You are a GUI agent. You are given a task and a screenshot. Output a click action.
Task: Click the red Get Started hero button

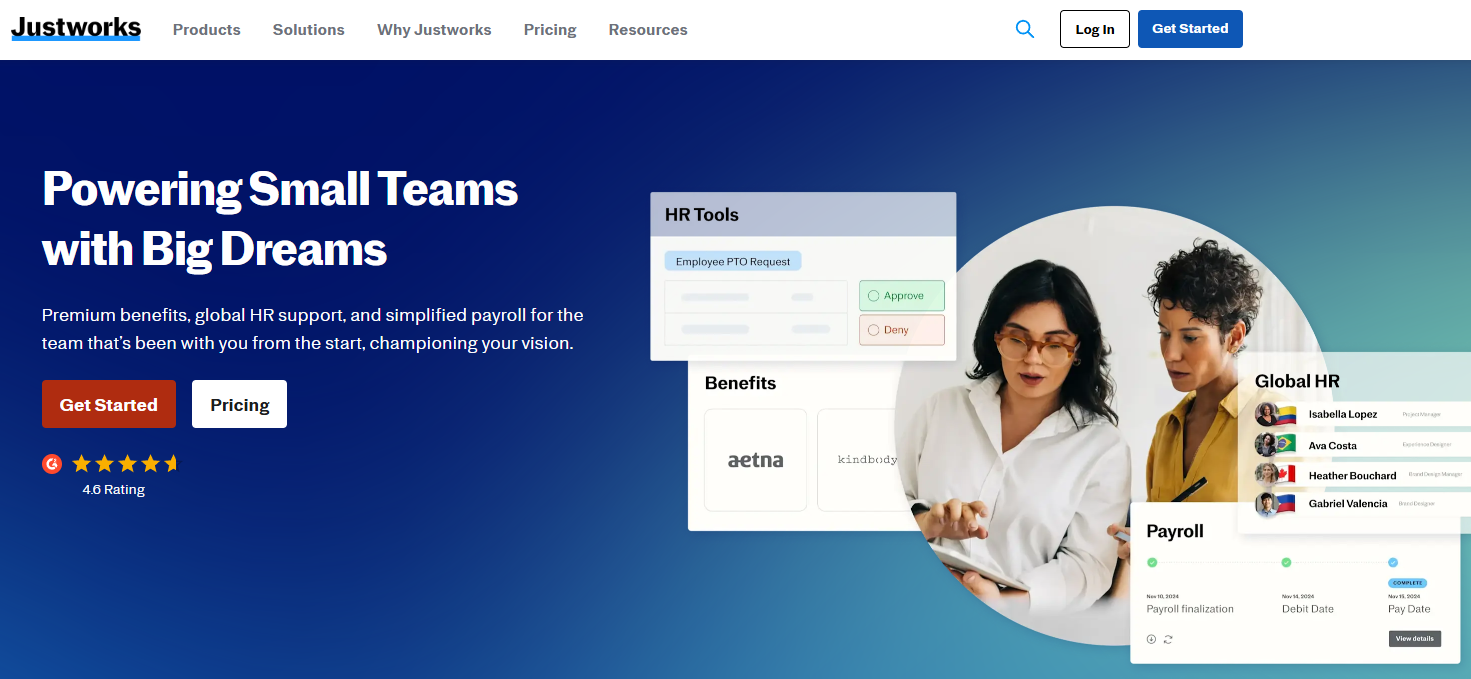click(x=109, y=404)
